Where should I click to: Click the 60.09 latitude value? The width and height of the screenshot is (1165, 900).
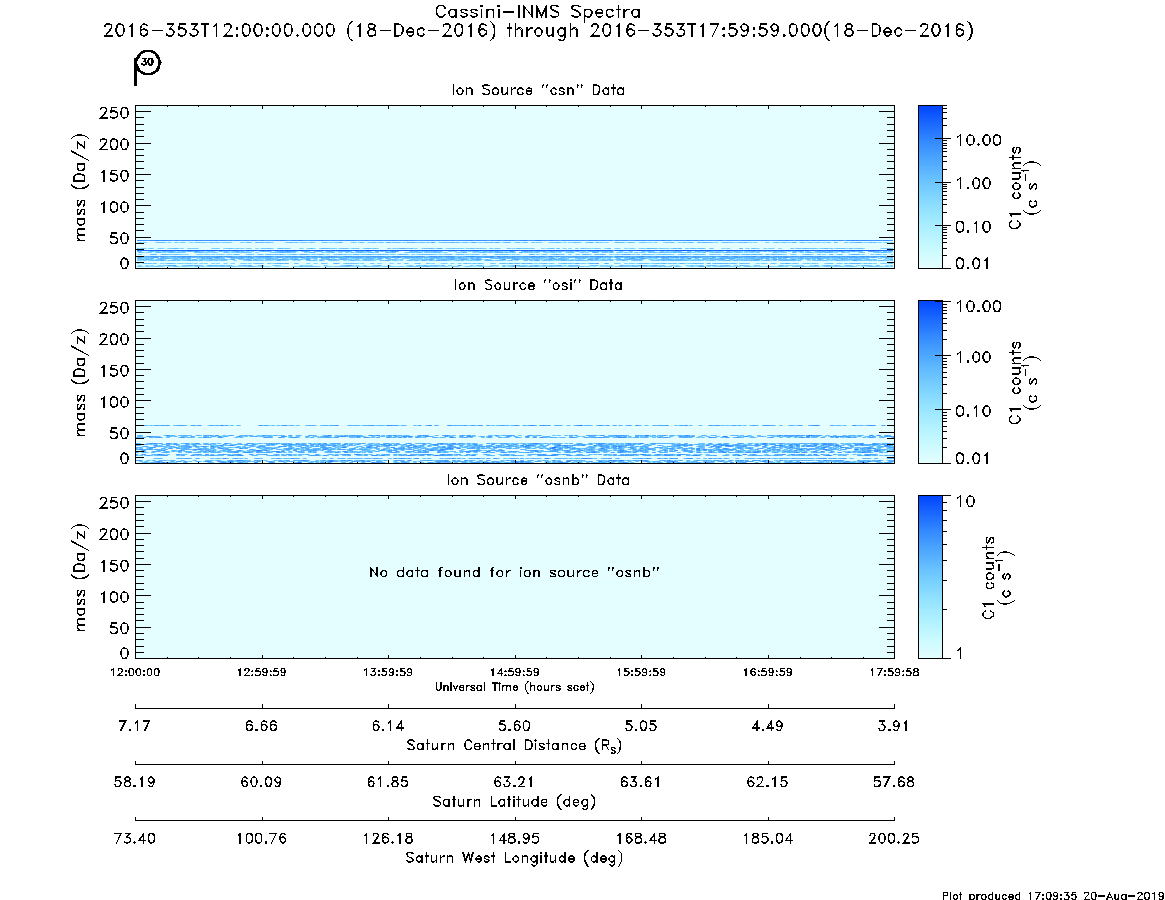(262, 783)
